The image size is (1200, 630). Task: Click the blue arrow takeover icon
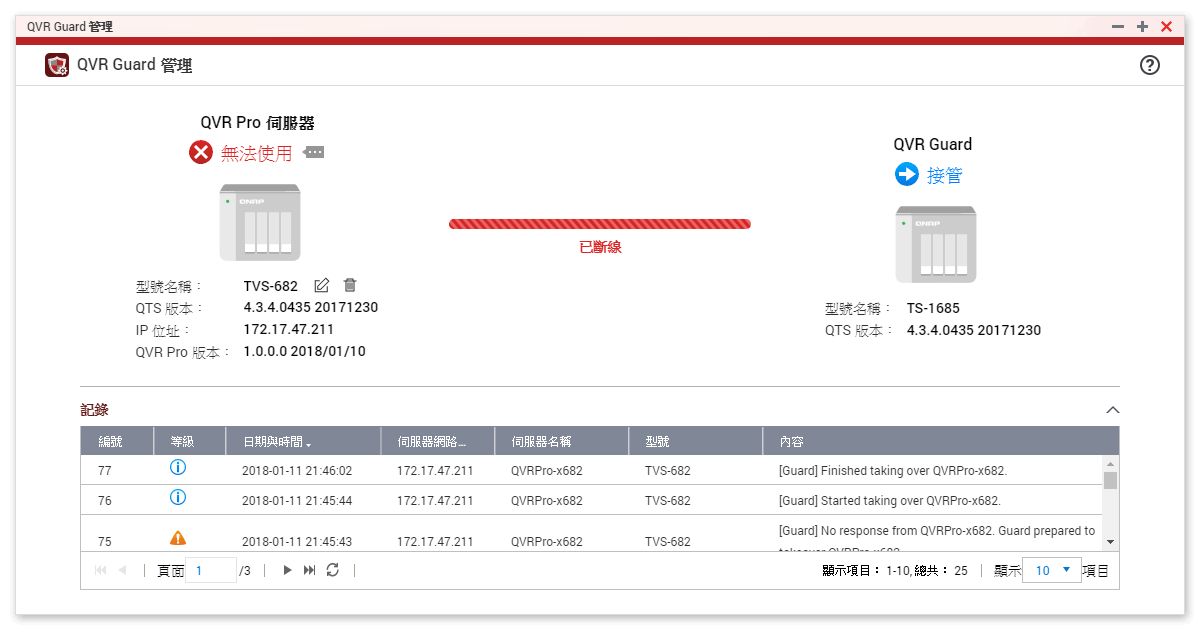coord(906,175)
